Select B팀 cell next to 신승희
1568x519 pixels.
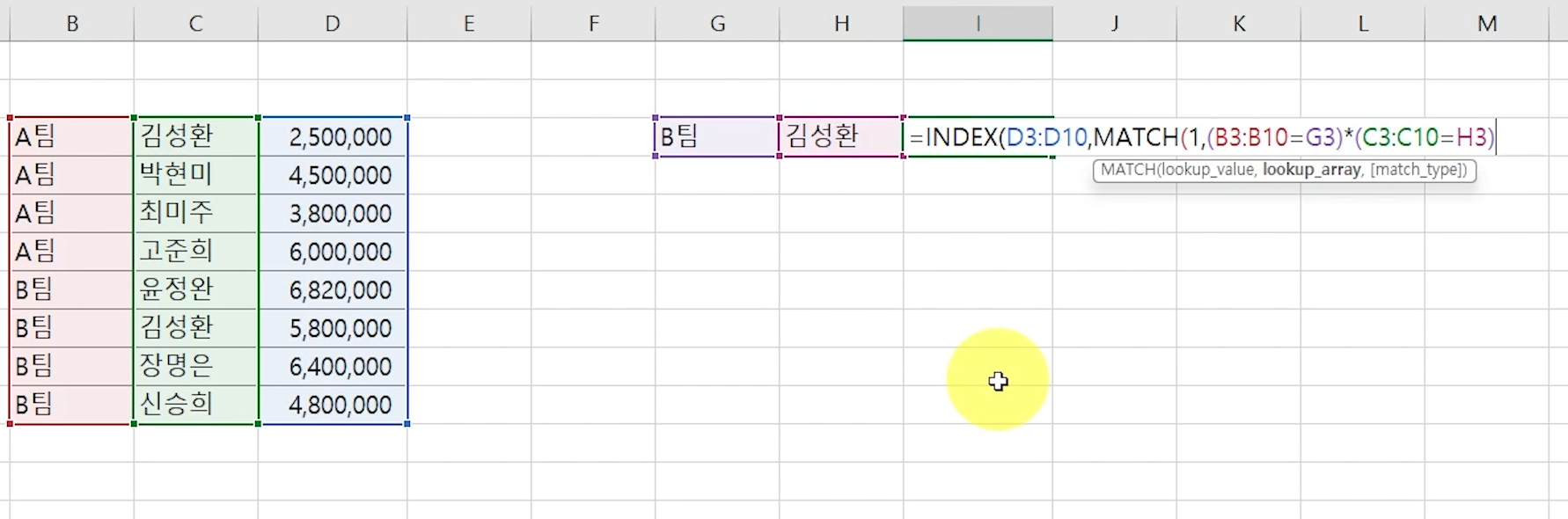72,405
